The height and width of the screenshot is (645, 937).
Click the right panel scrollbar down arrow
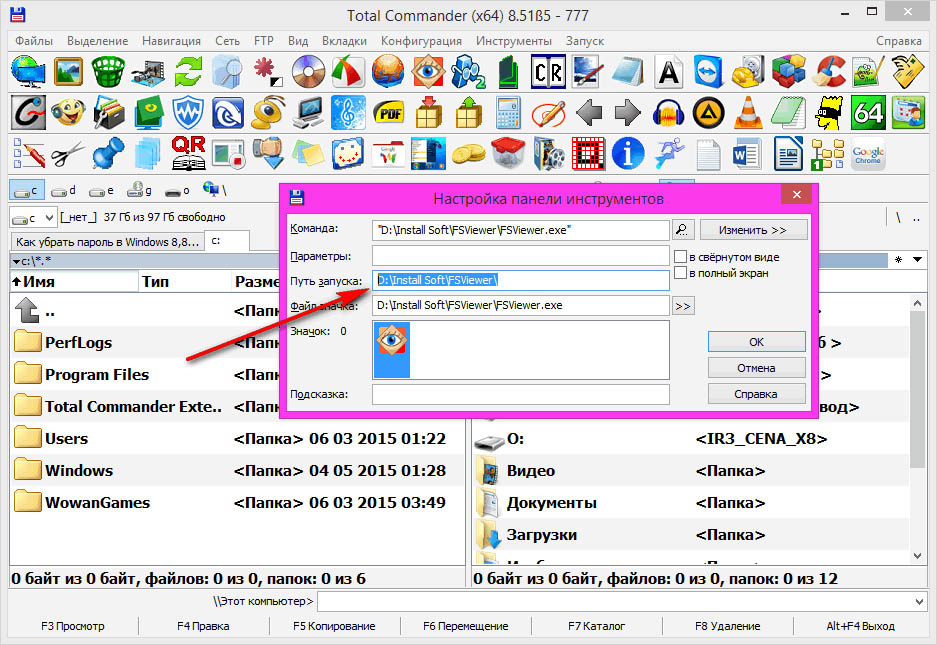[x=917, y=556]
